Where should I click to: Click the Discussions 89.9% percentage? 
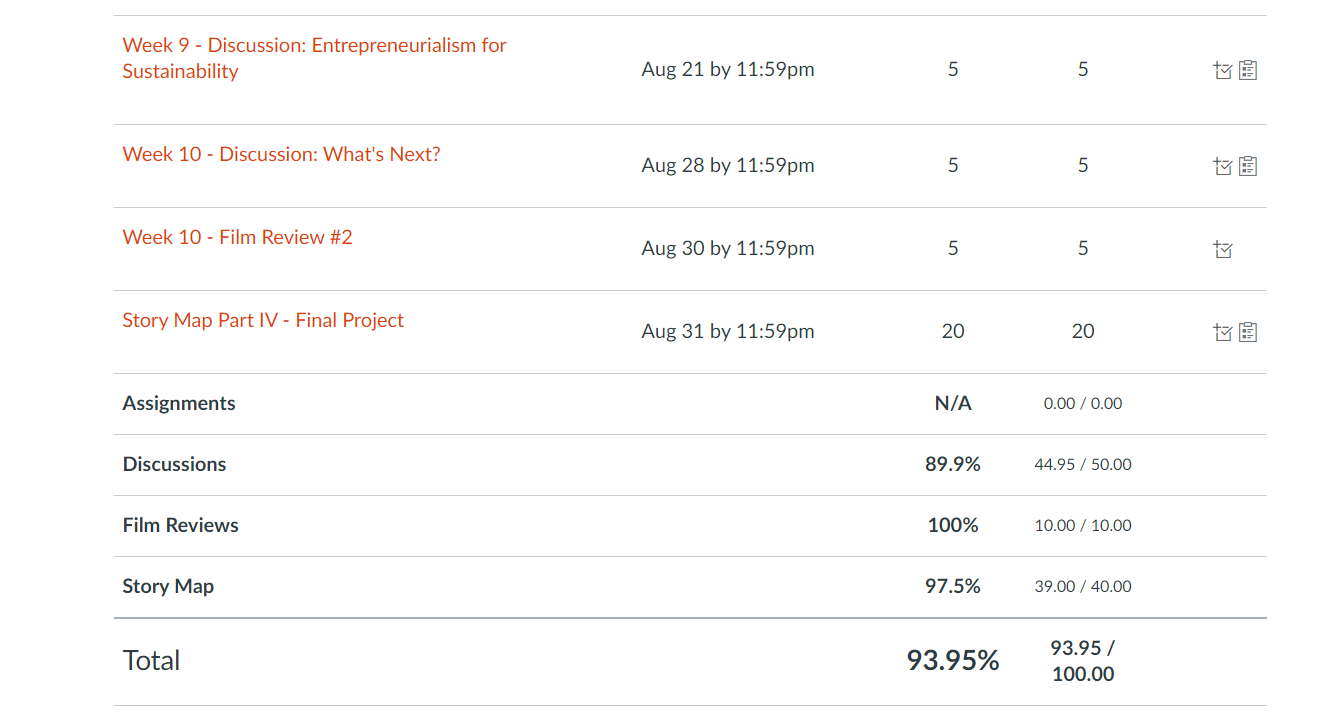coord(952,464)
